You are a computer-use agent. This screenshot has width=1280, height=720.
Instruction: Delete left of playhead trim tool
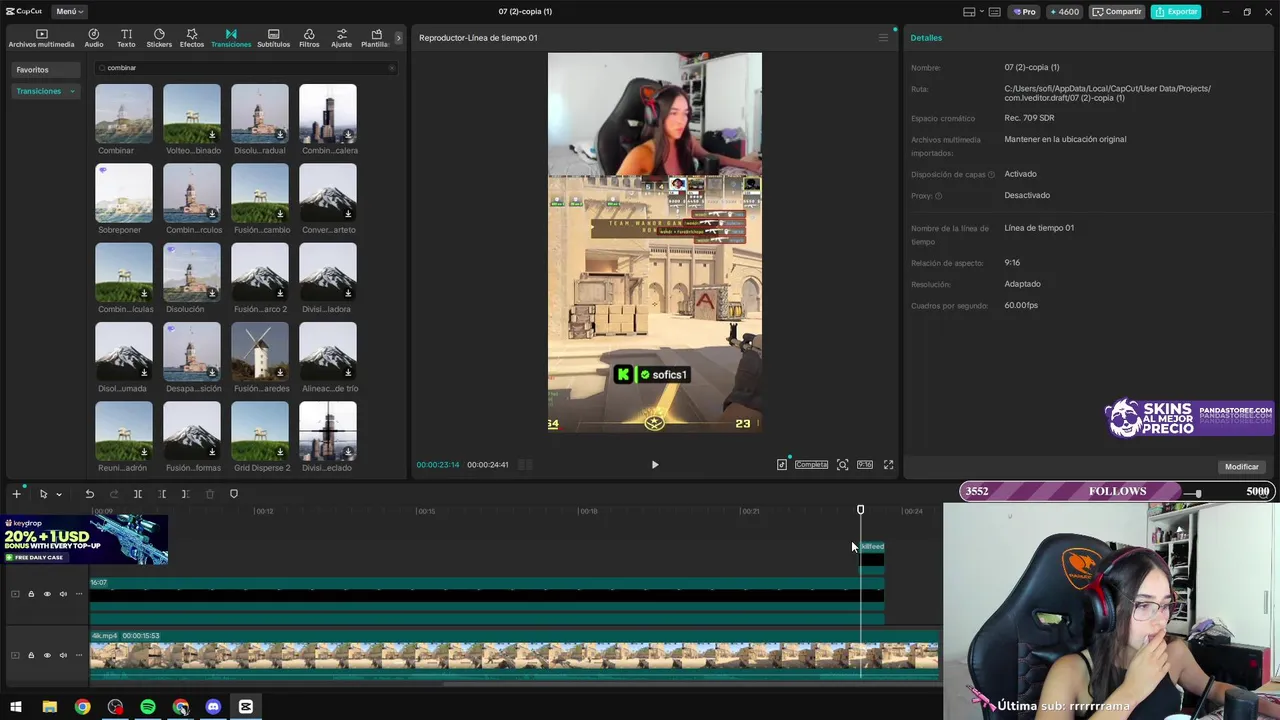[x=162, y=494]
